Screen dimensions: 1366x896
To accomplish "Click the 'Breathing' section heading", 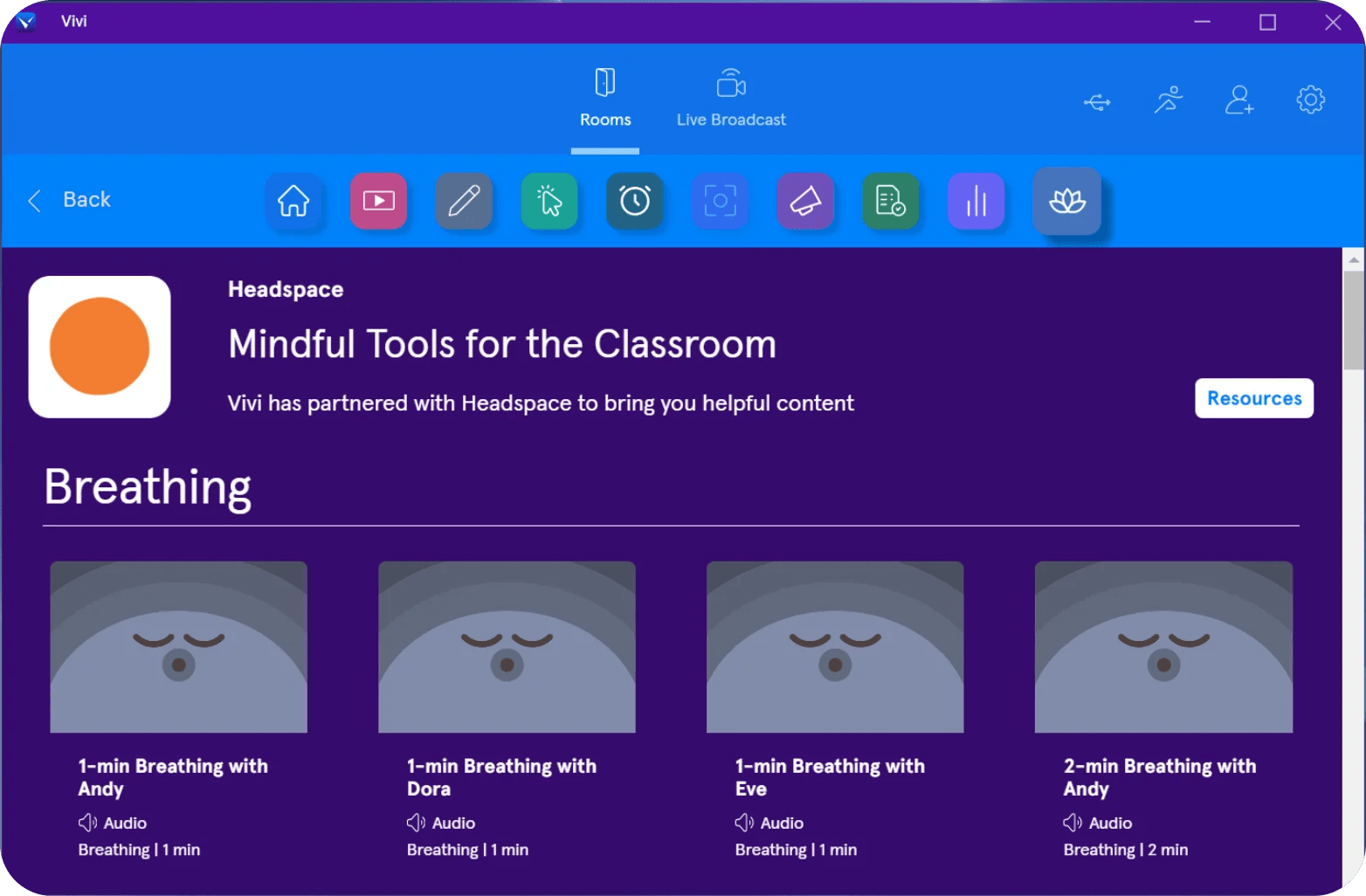I will click(148, 487).
